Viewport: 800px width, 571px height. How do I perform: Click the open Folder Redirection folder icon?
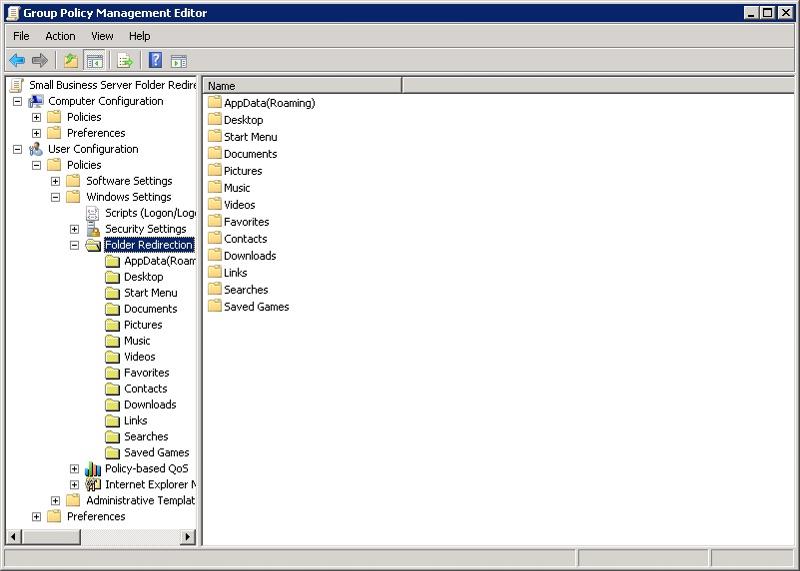[x=93, y=245]
